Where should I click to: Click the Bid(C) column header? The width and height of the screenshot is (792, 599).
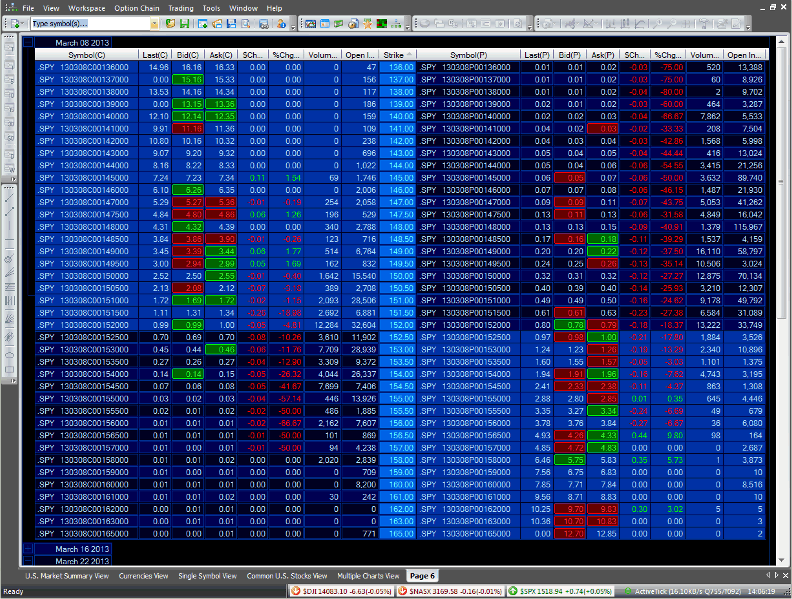(x=188, y=55)
